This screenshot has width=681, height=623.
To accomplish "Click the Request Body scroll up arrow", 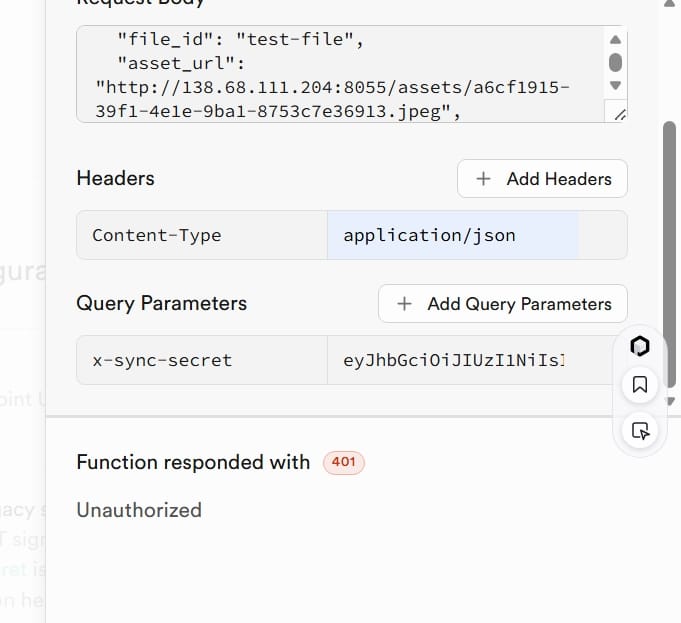I will pyautogui.click(x=616, y=38).
